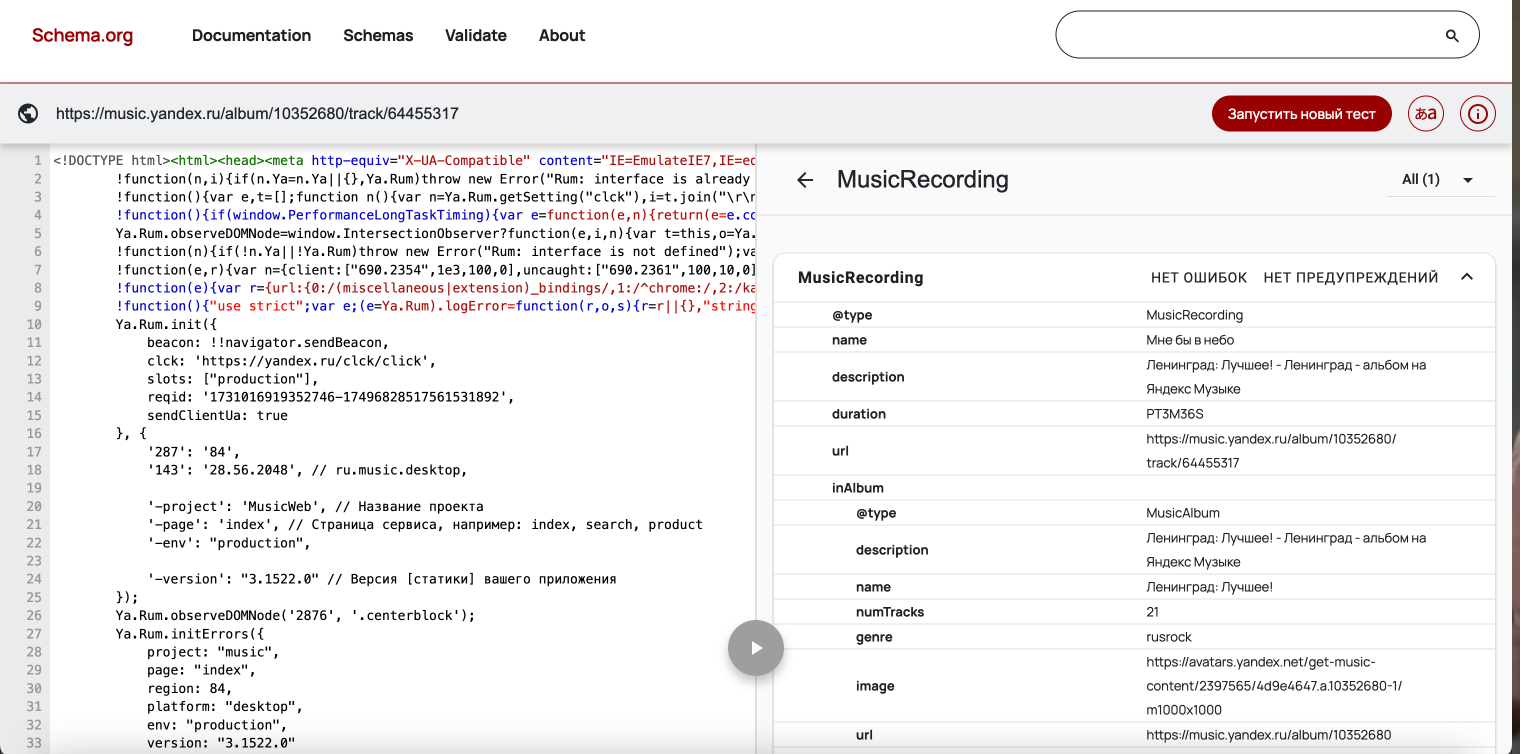Open the About page
The height and width of the screenshot is (754, 1520).
click(562, 36)
